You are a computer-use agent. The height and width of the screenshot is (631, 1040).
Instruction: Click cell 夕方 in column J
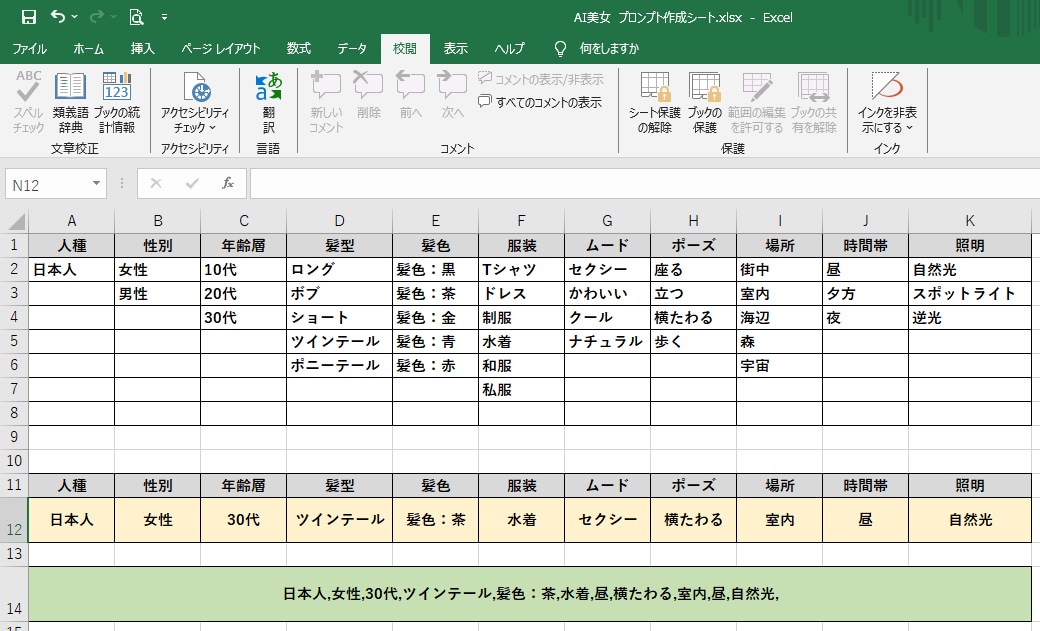pyautogui.click(x=866, y=293)
